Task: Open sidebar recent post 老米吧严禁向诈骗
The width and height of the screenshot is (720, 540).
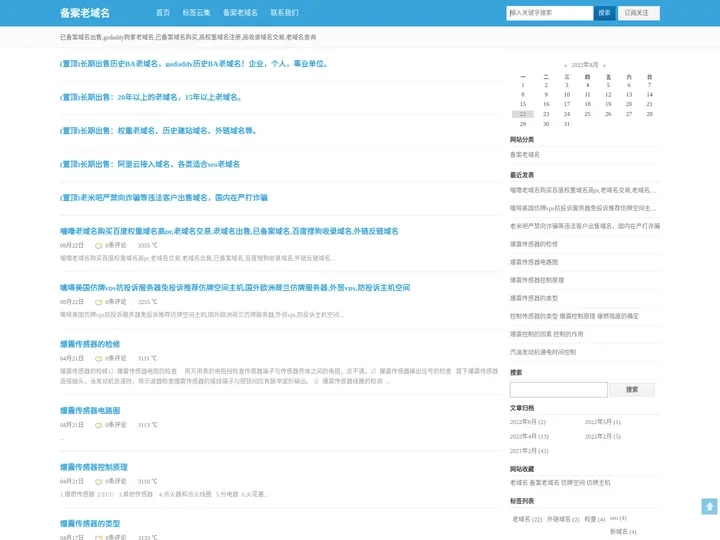Action: pyautogui.click(x=585, y=226)
